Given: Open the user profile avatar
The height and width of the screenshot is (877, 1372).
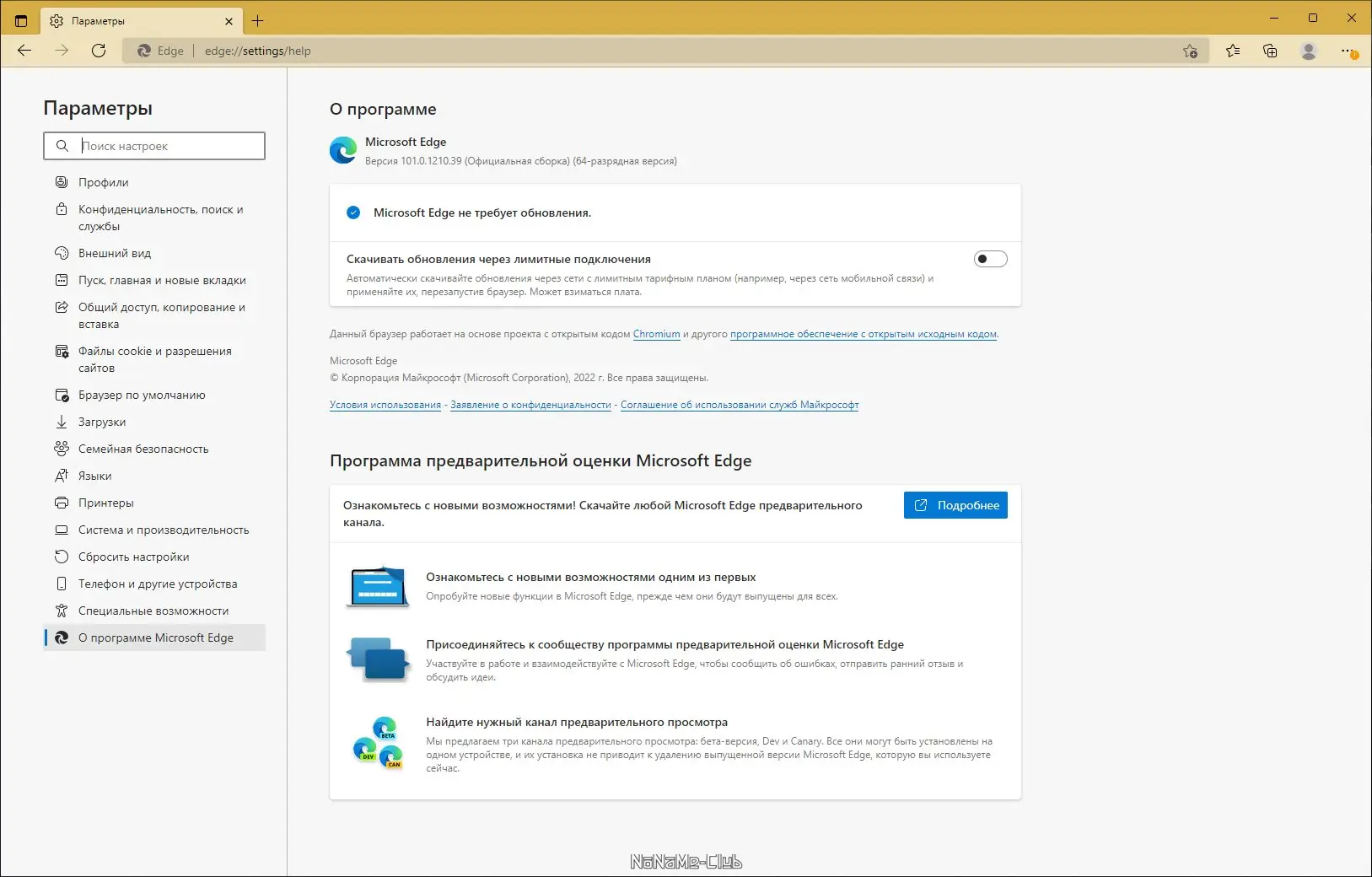Looking at the screenshot, I should click(x=1309, y=51).
